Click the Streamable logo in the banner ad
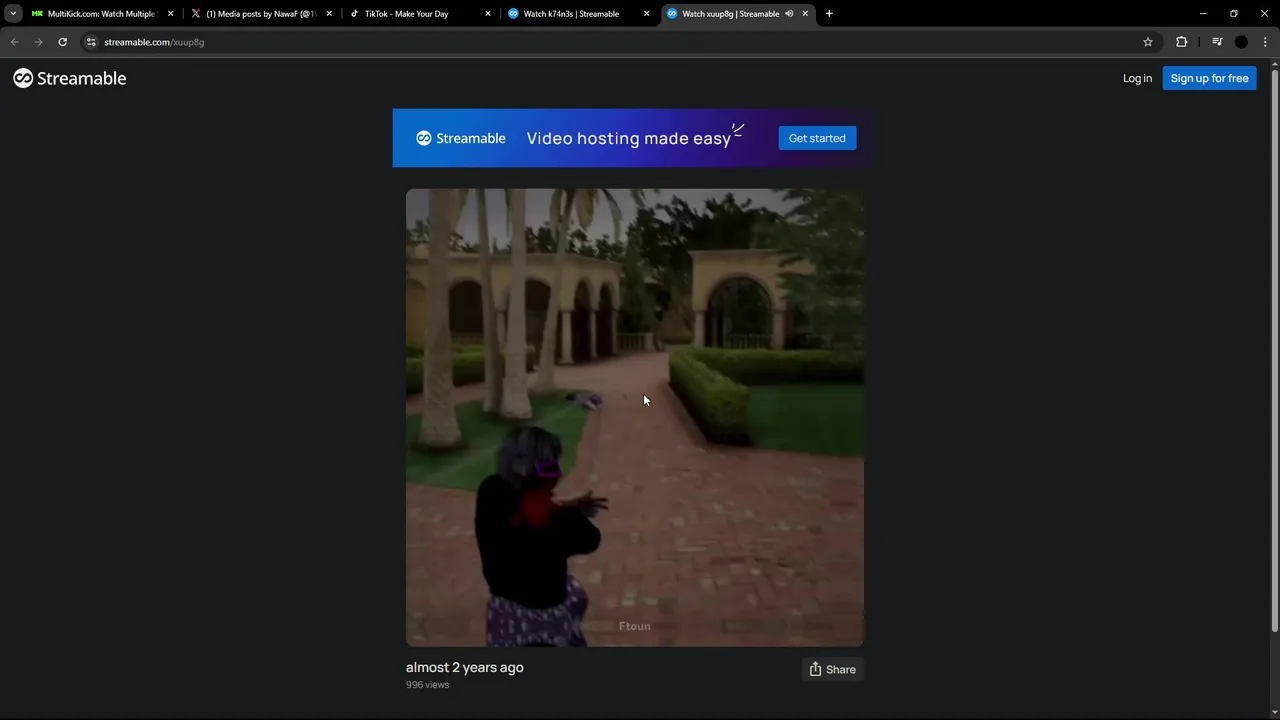 [x=461, y=138]
